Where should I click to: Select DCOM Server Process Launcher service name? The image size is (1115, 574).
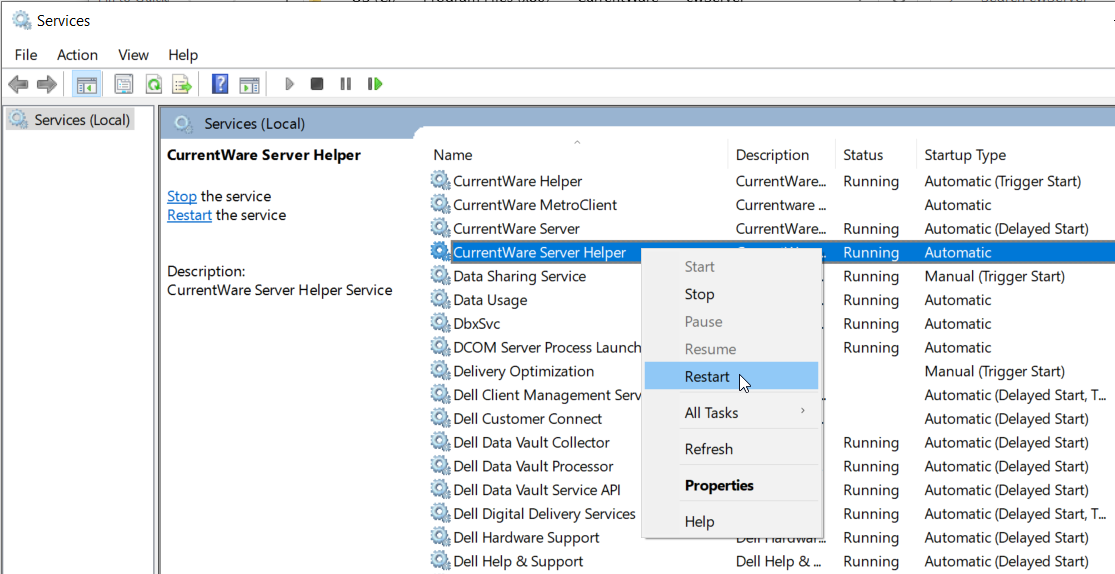(548, 347)
